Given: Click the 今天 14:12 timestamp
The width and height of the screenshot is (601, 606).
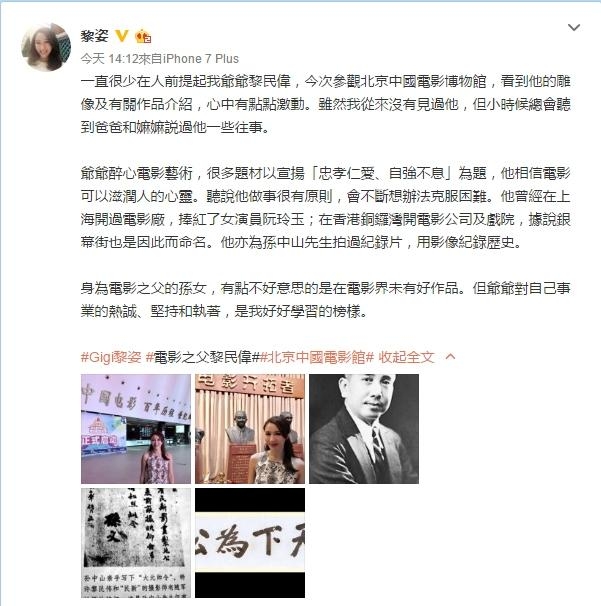Looking at the screenshot, I should [x=109, y=59].
